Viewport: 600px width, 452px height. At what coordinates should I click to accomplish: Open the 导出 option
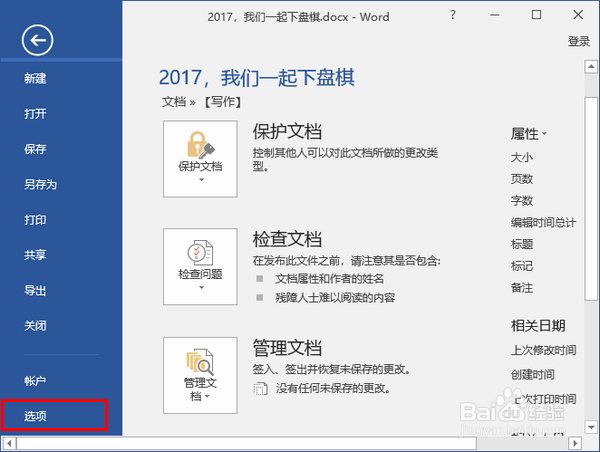35,290
